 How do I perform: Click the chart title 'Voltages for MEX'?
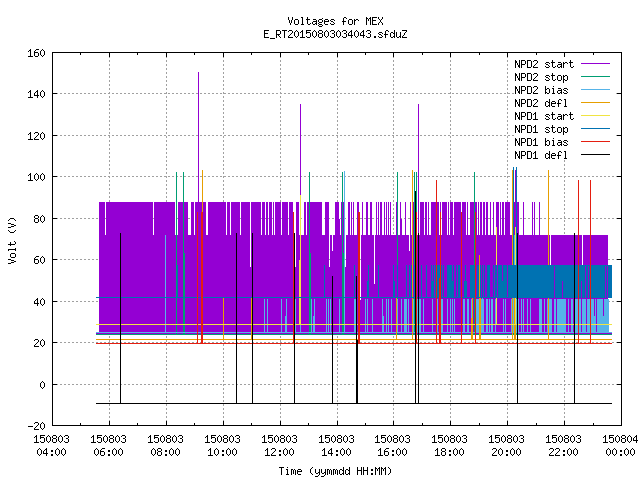click(335, 21)
